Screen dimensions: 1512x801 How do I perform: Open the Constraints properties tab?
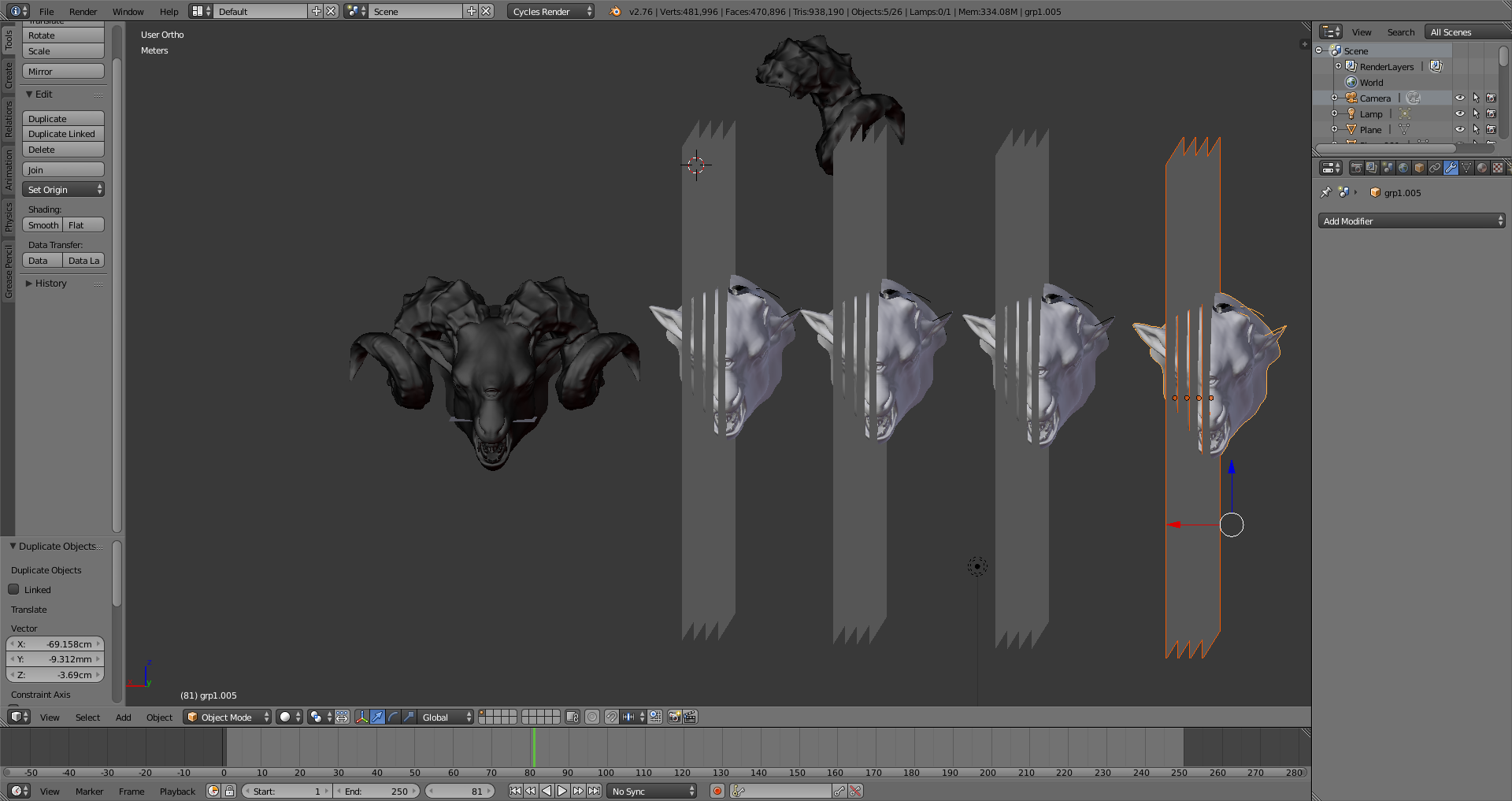point(1435,168)
